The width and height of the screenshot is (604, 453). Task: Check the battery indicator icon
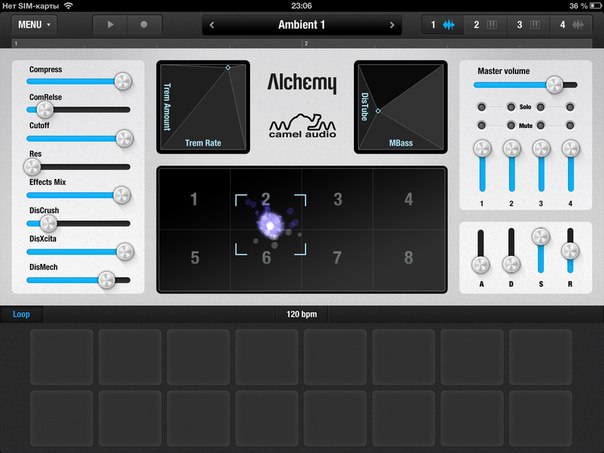[x=596, y=6]
